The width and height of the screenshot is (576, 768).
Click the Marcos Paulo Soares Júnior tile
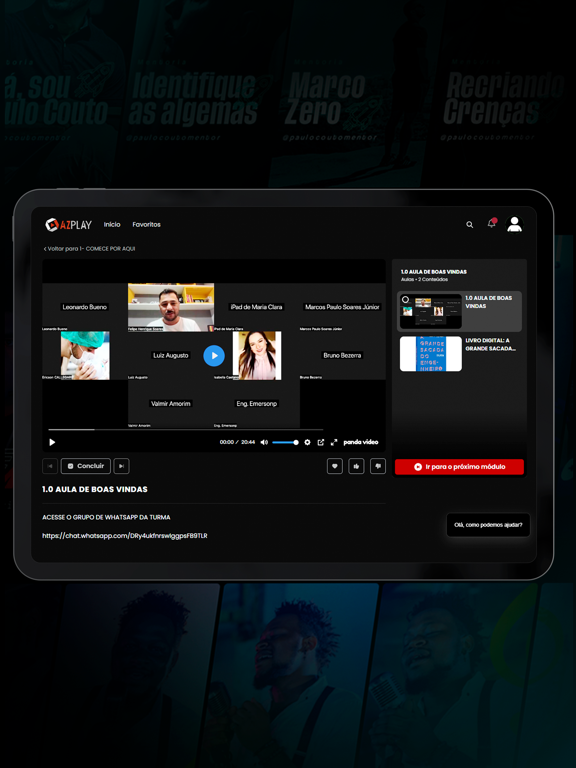click(342, 307)
